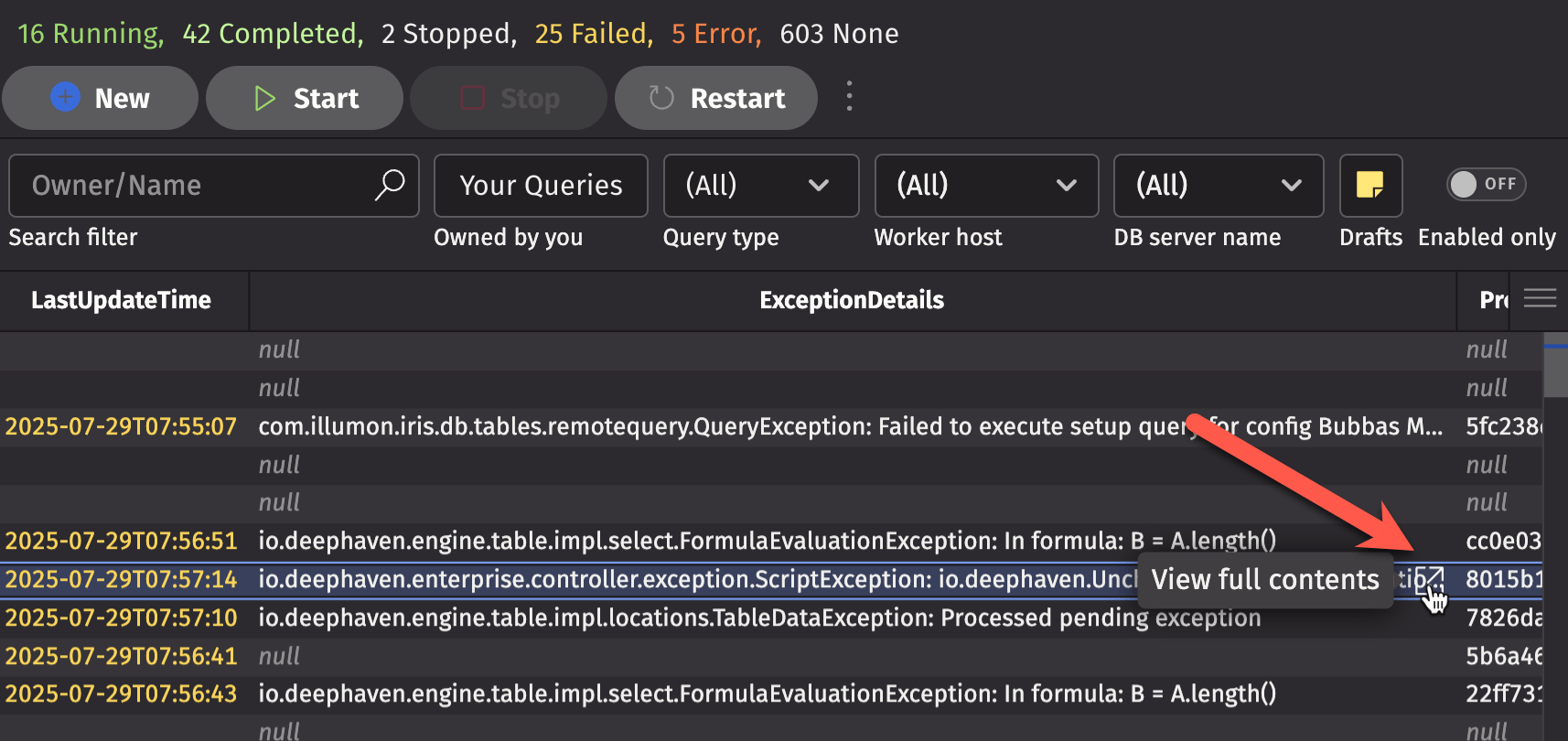Click the search magnifier icon
Viewport: 1568px width, 741px height.
390,185
